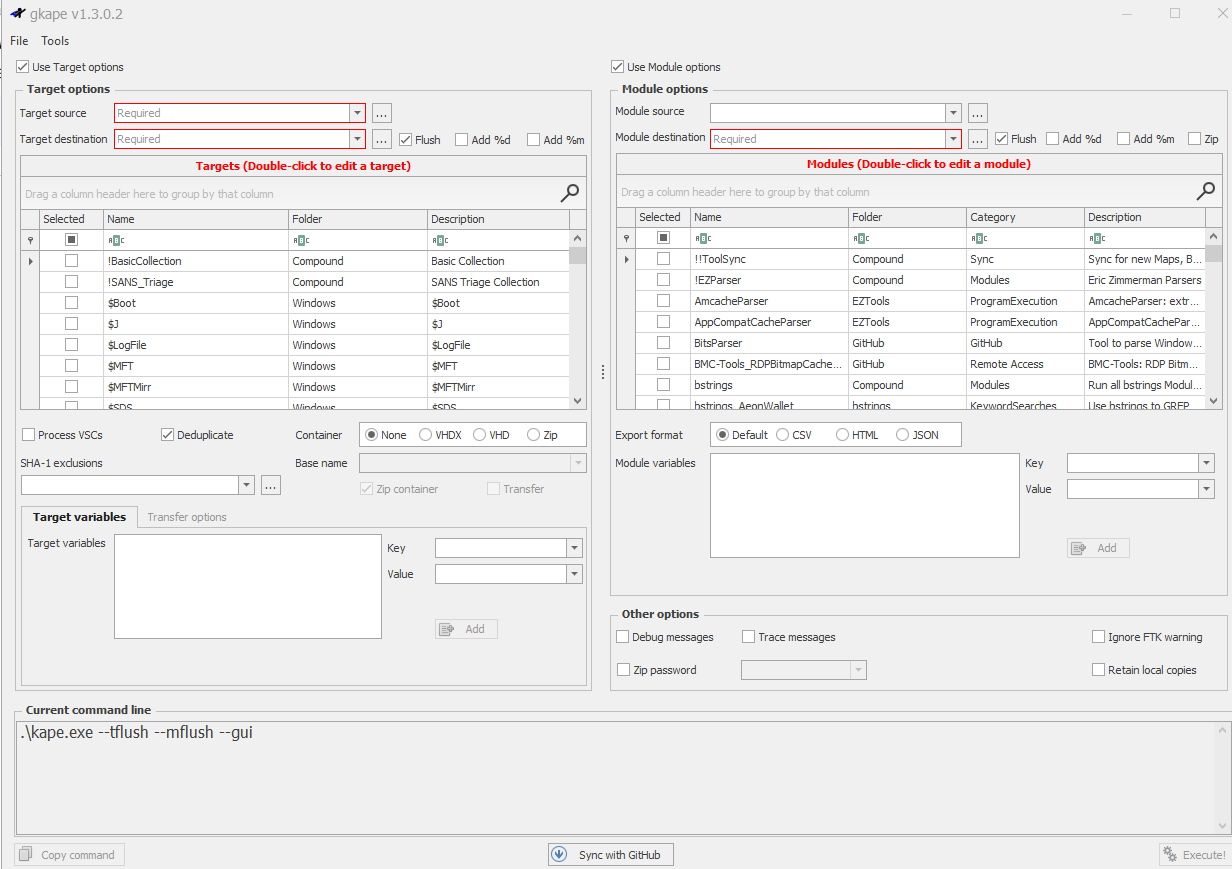Open the Tools menu
This screenshot has width=1232, height=869.
click(x=55, y=41)
